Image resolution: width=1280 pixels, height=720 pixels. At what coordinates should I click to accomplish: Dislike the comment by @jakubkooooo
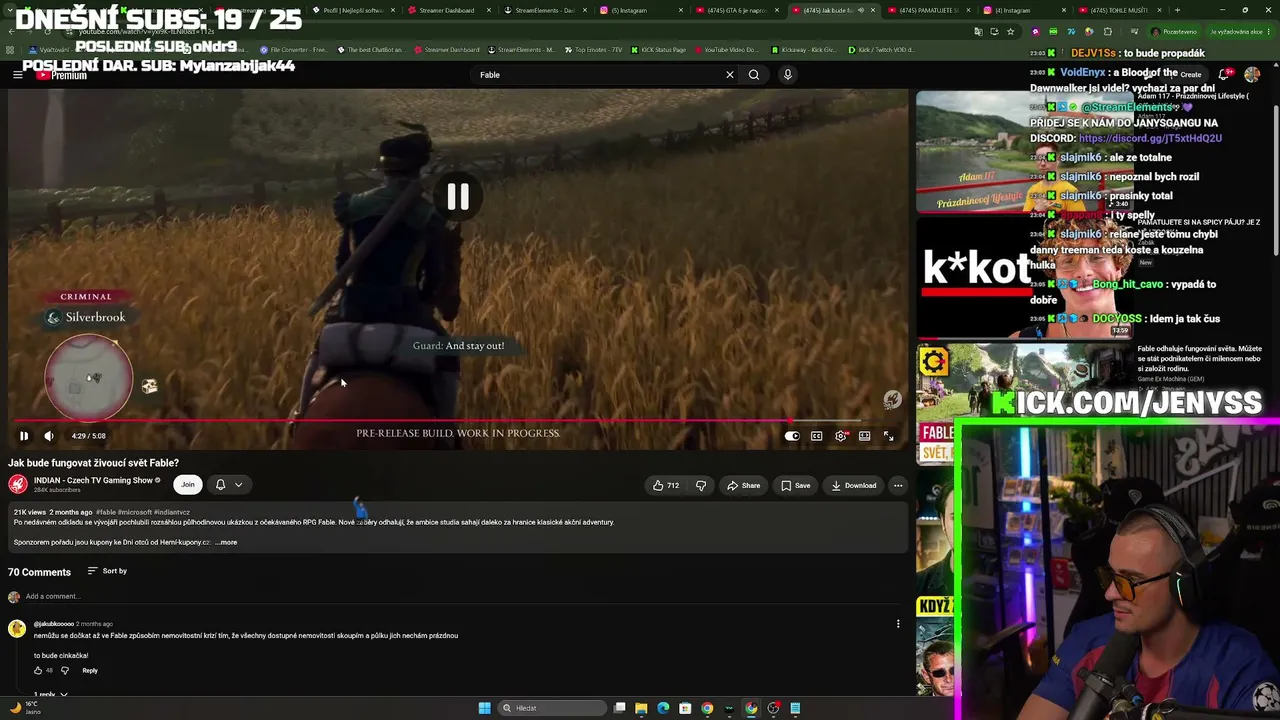[x=65, y=671]
